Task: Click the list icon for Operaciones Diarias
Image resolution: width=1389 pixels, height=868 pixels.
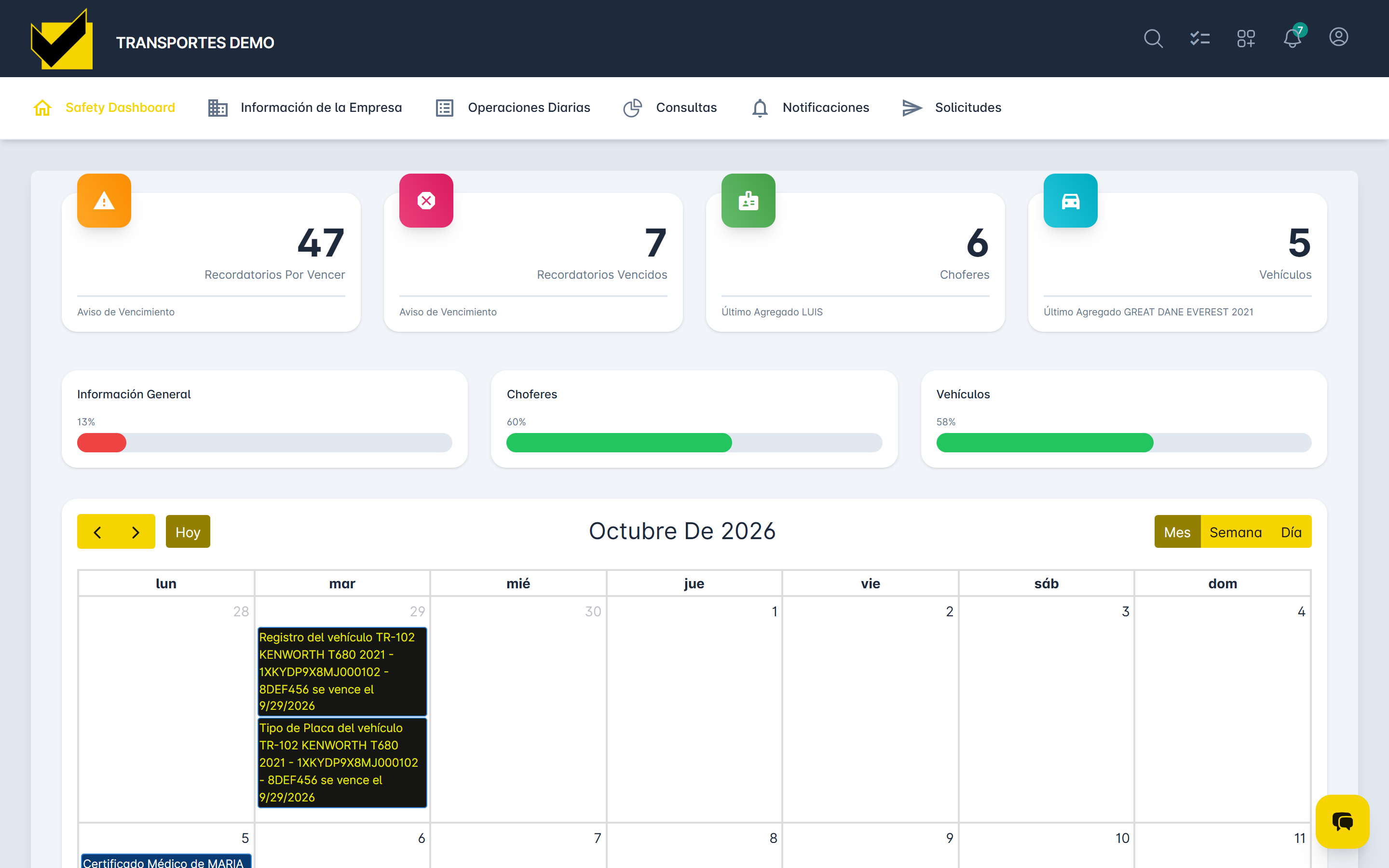Action: [444, 108]
